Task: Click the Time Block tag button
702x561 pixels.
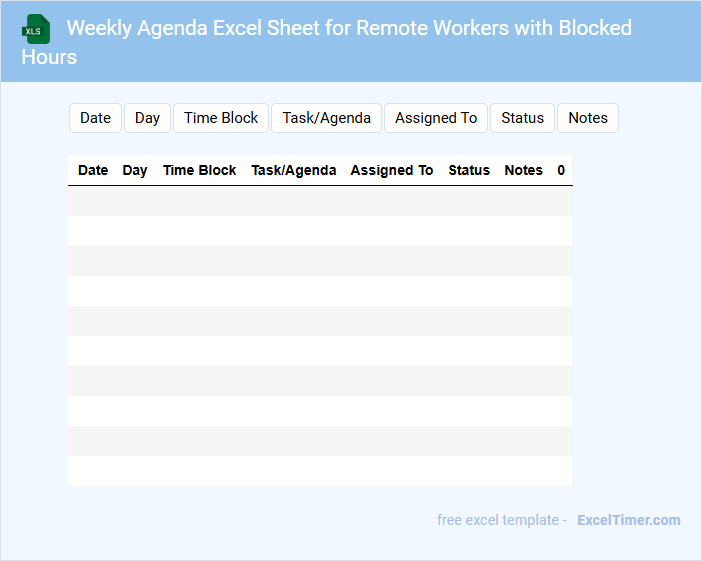Action: (221, 118)
